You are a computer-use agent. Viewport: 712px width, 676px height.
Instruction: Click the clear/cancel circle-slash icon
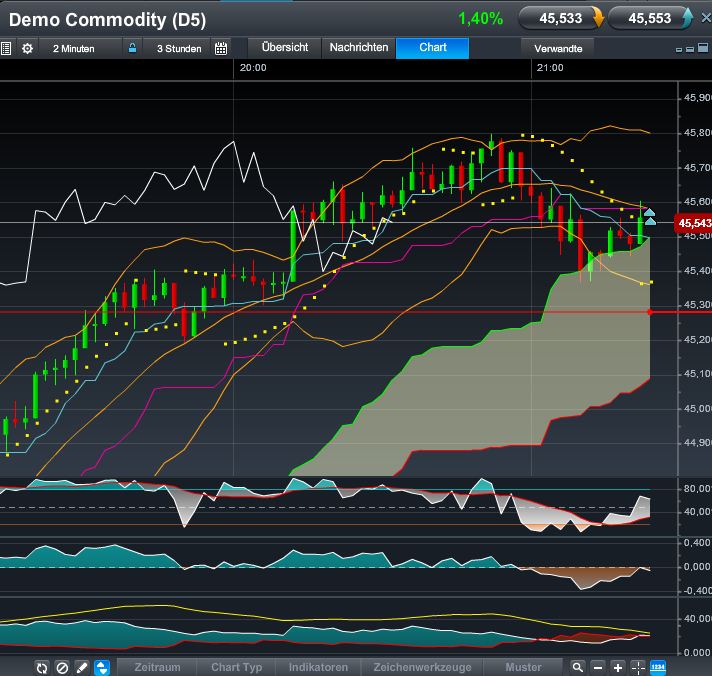(62, 667)
